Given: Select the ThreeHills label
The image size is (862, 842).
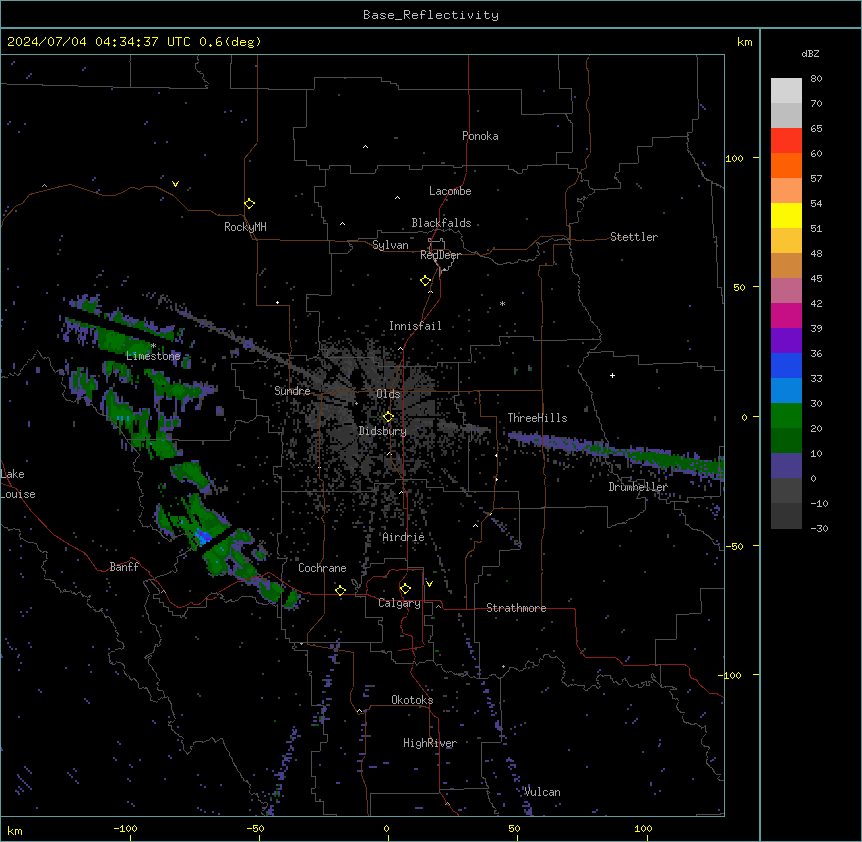Looking at the screenshot, I should [537, 418].
